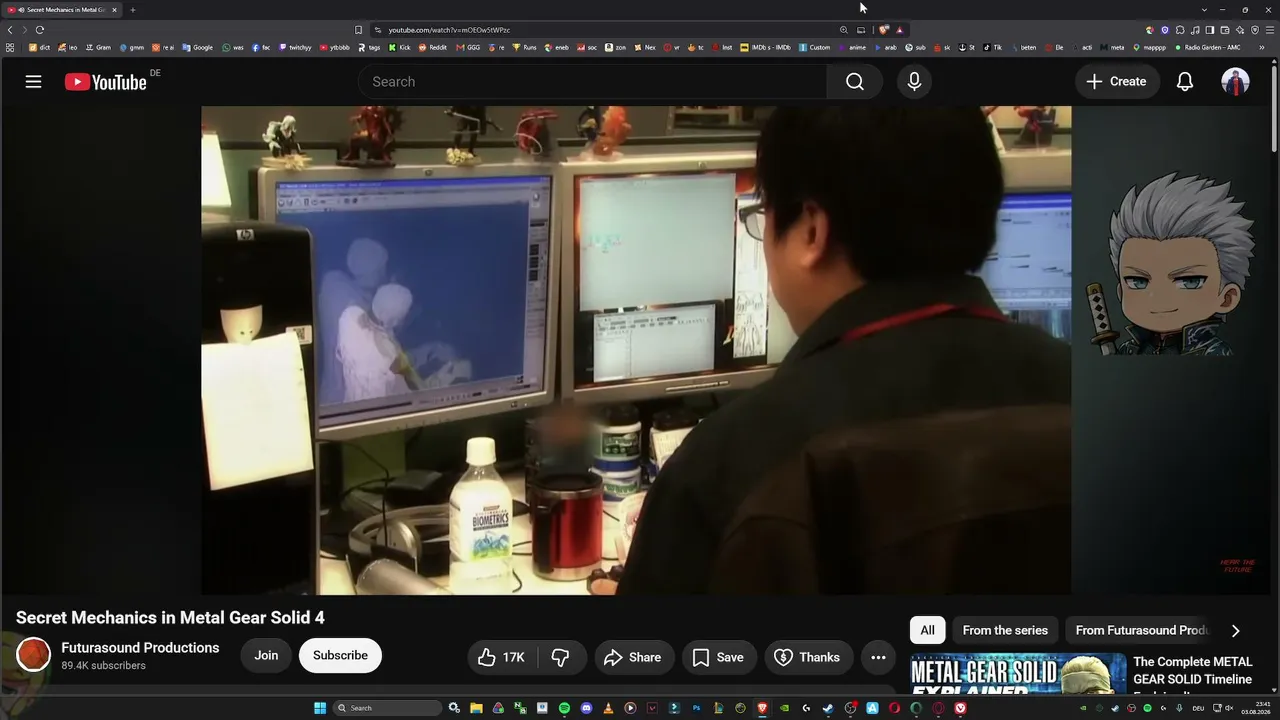Viewport: 1280px width, 720px height.
Task: Open YouTube notifications bell
Action: 1185,82
